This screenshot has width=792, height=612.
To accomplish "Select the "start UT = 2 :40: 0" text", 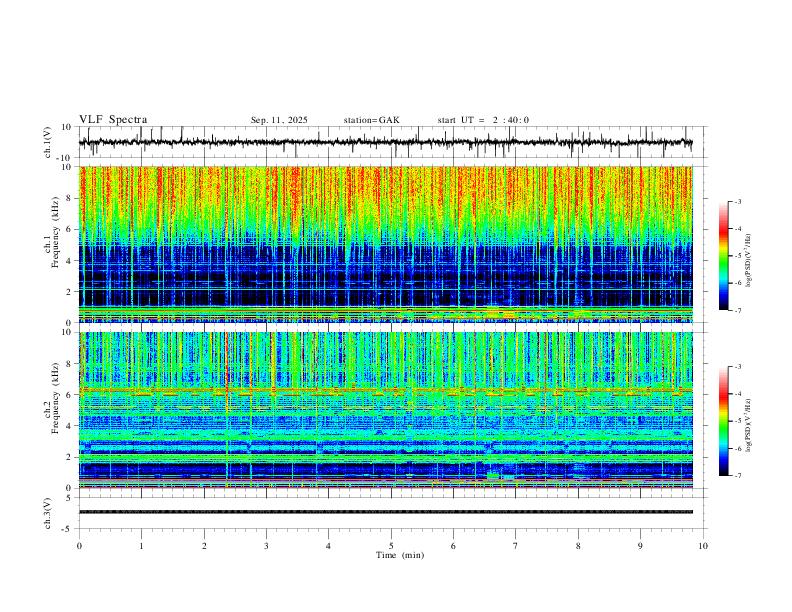I will pos(483,120).
